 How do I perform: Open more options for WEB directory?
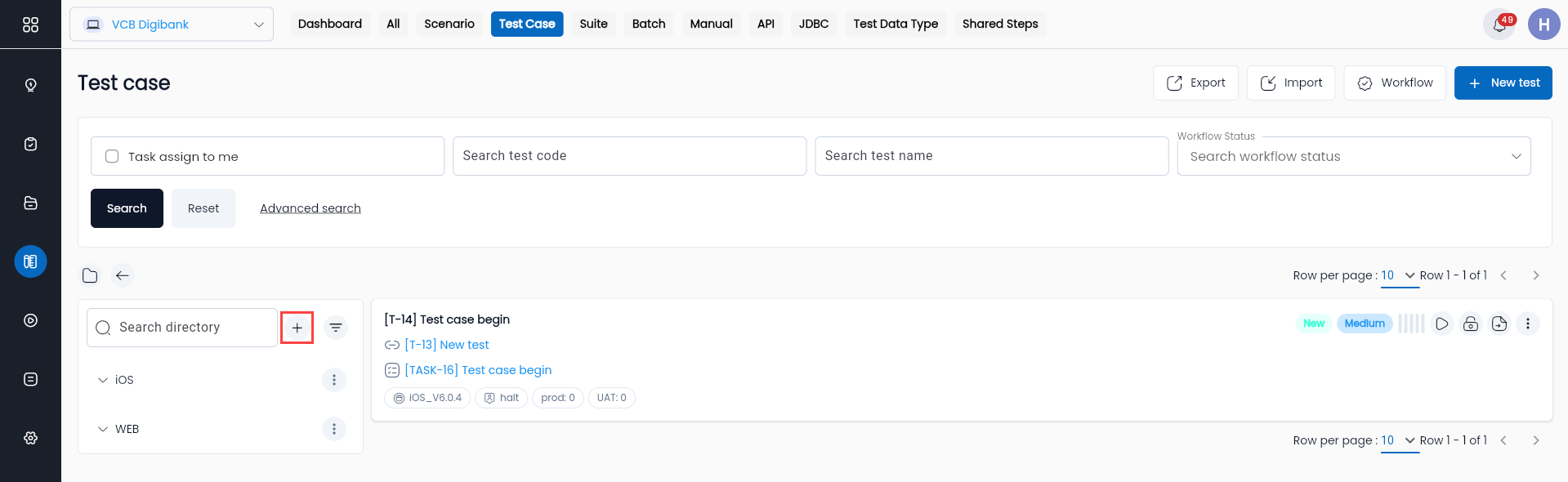333,429
